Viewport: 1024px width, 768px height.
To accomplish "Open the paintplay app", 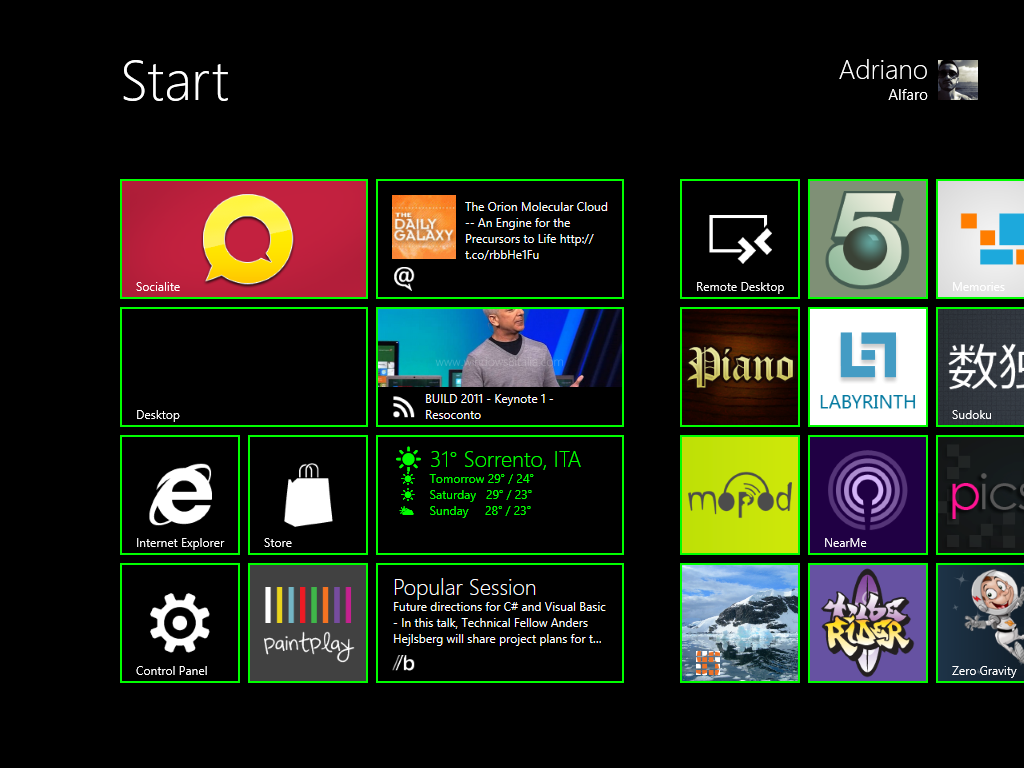I will point(307,623).
